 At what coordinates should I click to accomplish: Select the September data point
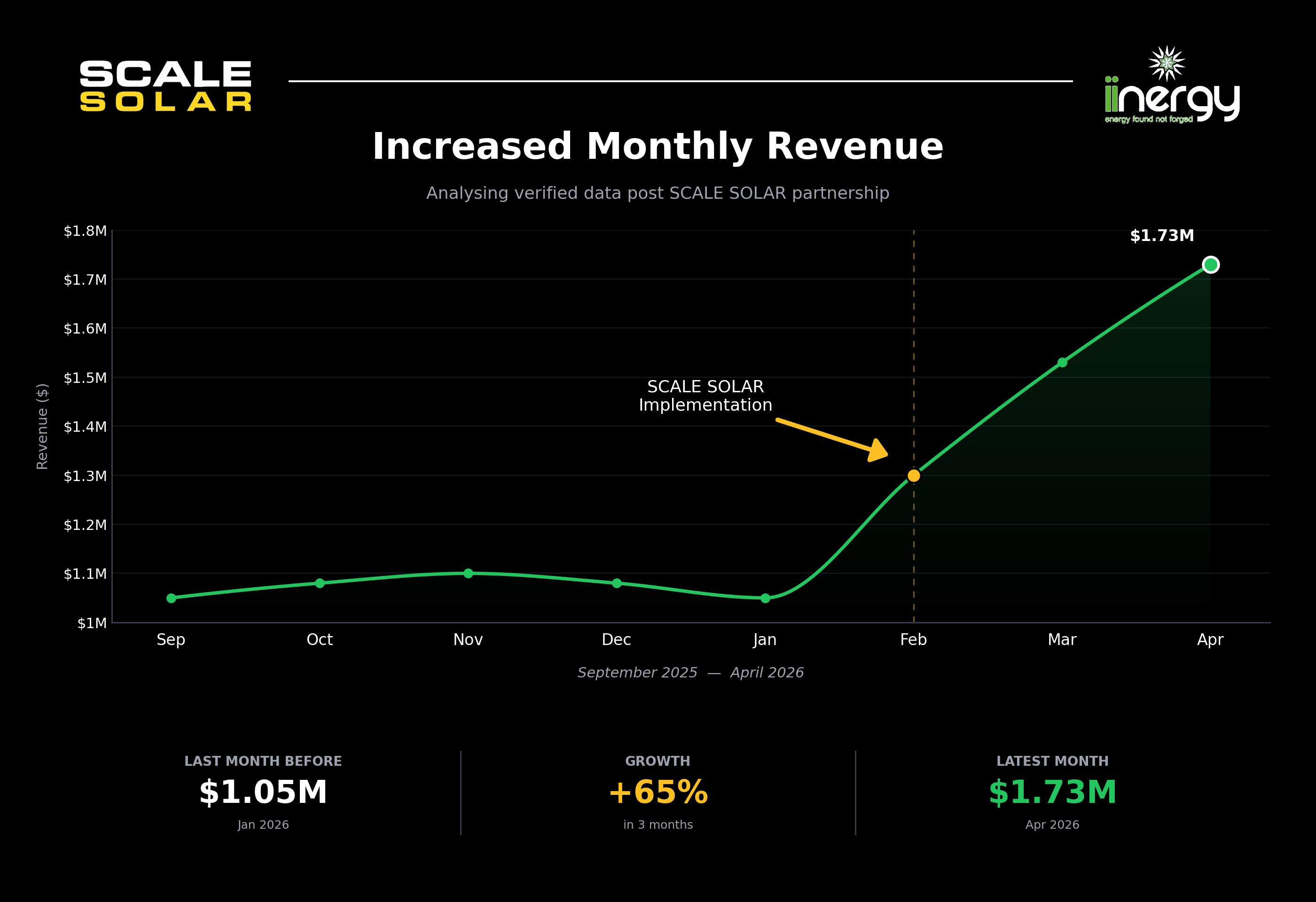(171, 598)
